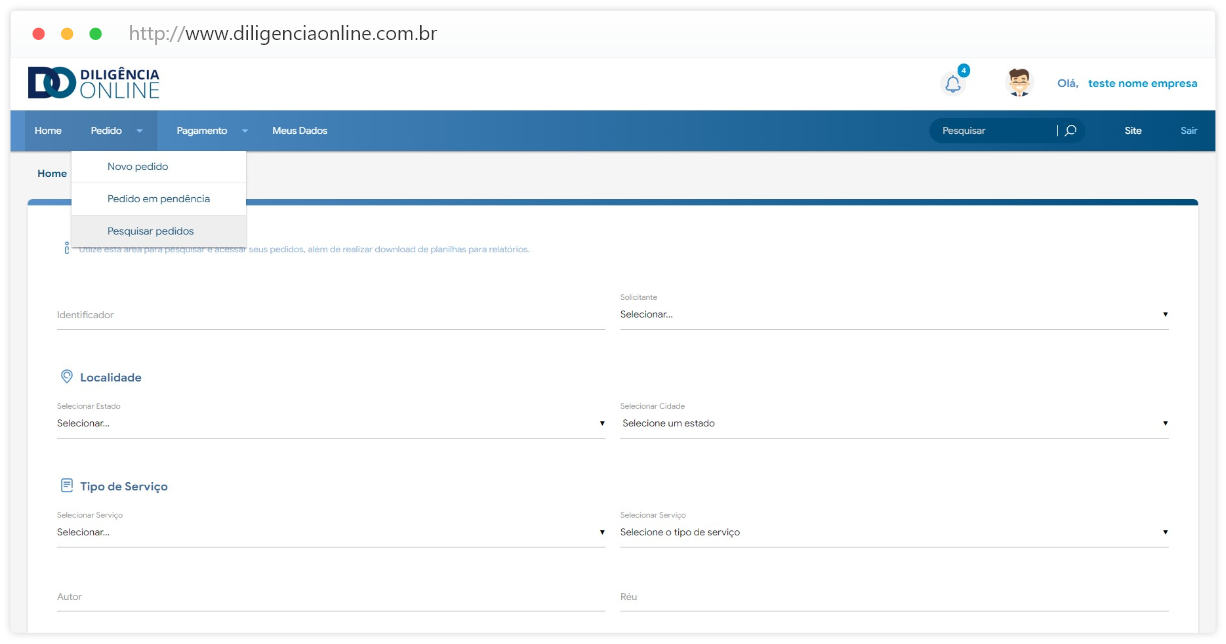1226x644 pixels.
Task: Click the Tipo de Serviço document icon
Action: click(66, 486)
